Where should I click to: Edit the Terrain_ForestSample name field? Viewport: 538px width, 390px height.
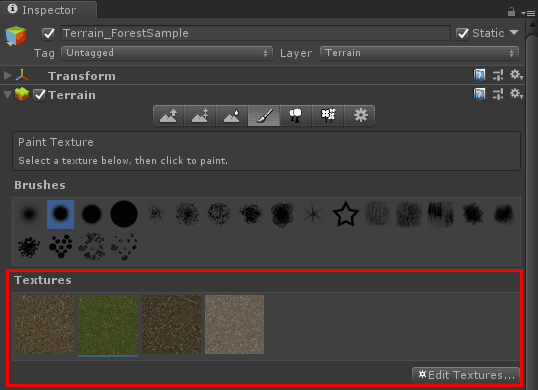click(x=255, y=33)
